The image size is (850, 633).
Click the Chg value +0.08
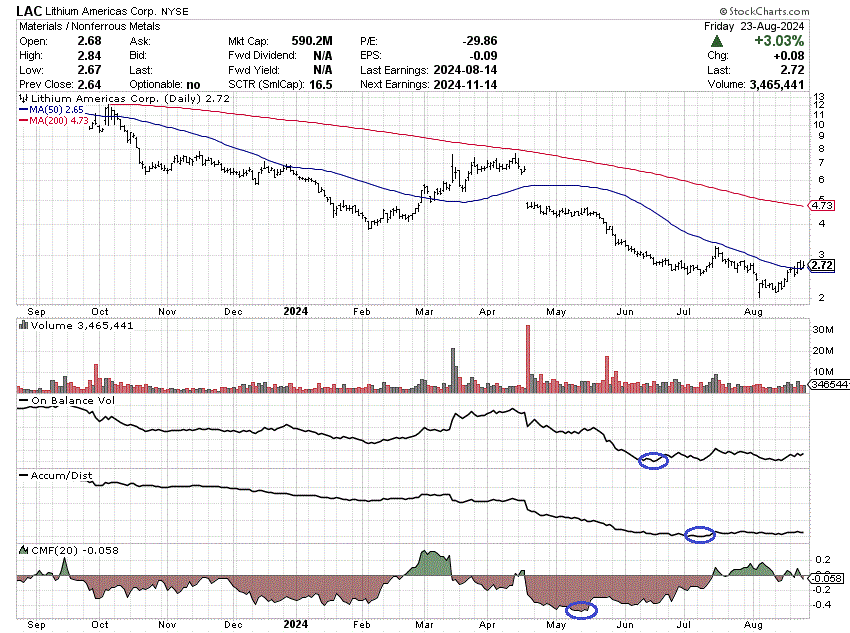tap(789, 55)
